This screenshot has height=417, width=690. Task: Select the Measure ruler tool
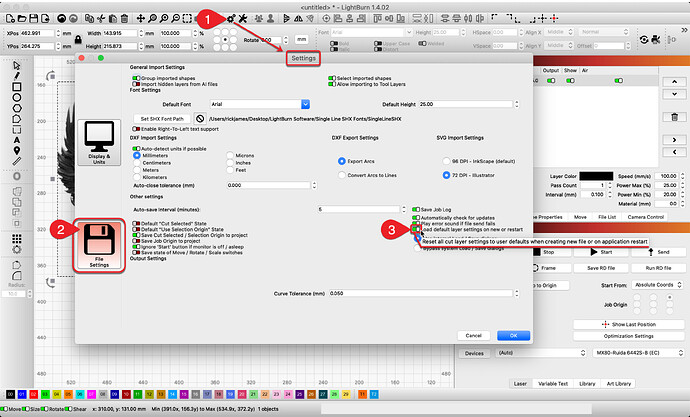[x=17, y=161]
